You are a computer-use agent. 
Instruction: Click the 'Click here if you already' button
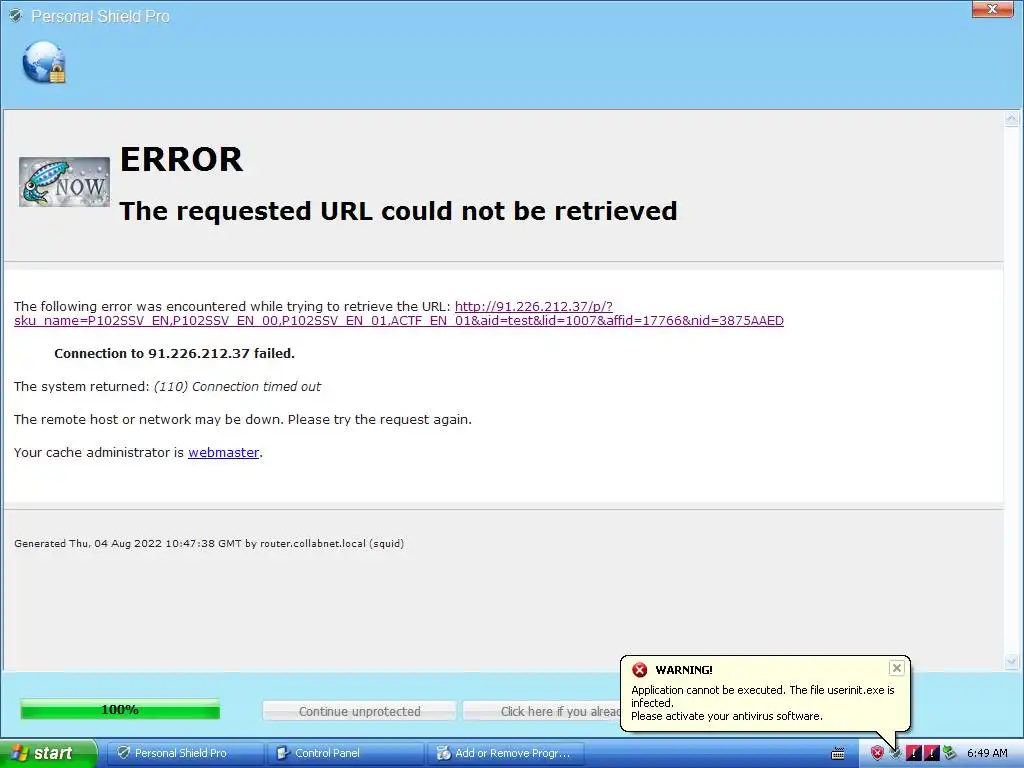541,711
